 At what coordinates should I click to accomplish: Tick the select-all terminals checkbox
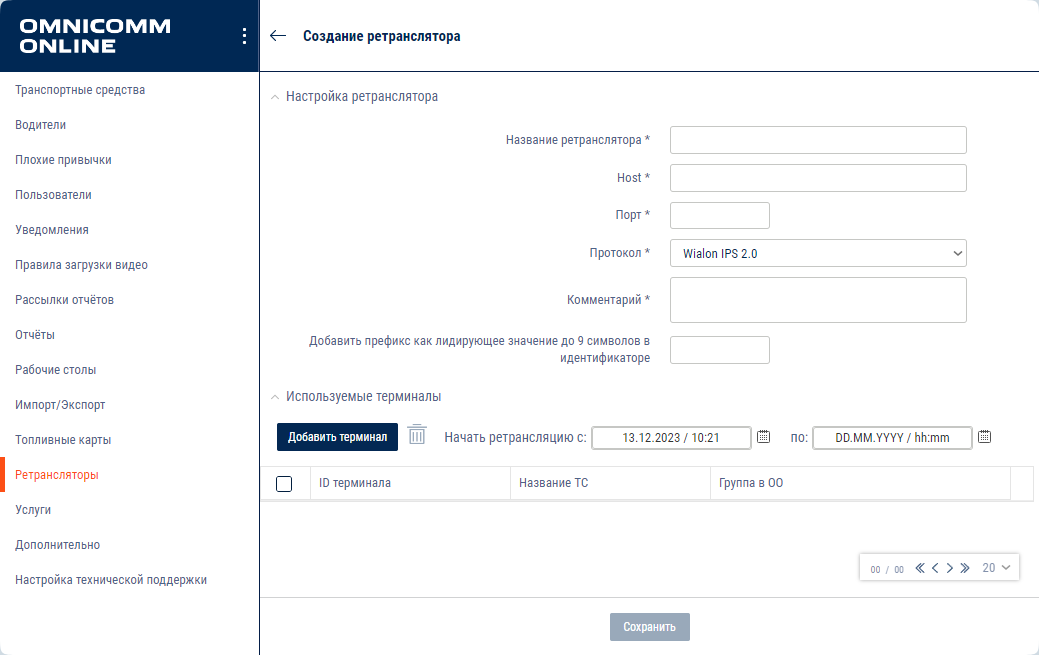(284, 484)
